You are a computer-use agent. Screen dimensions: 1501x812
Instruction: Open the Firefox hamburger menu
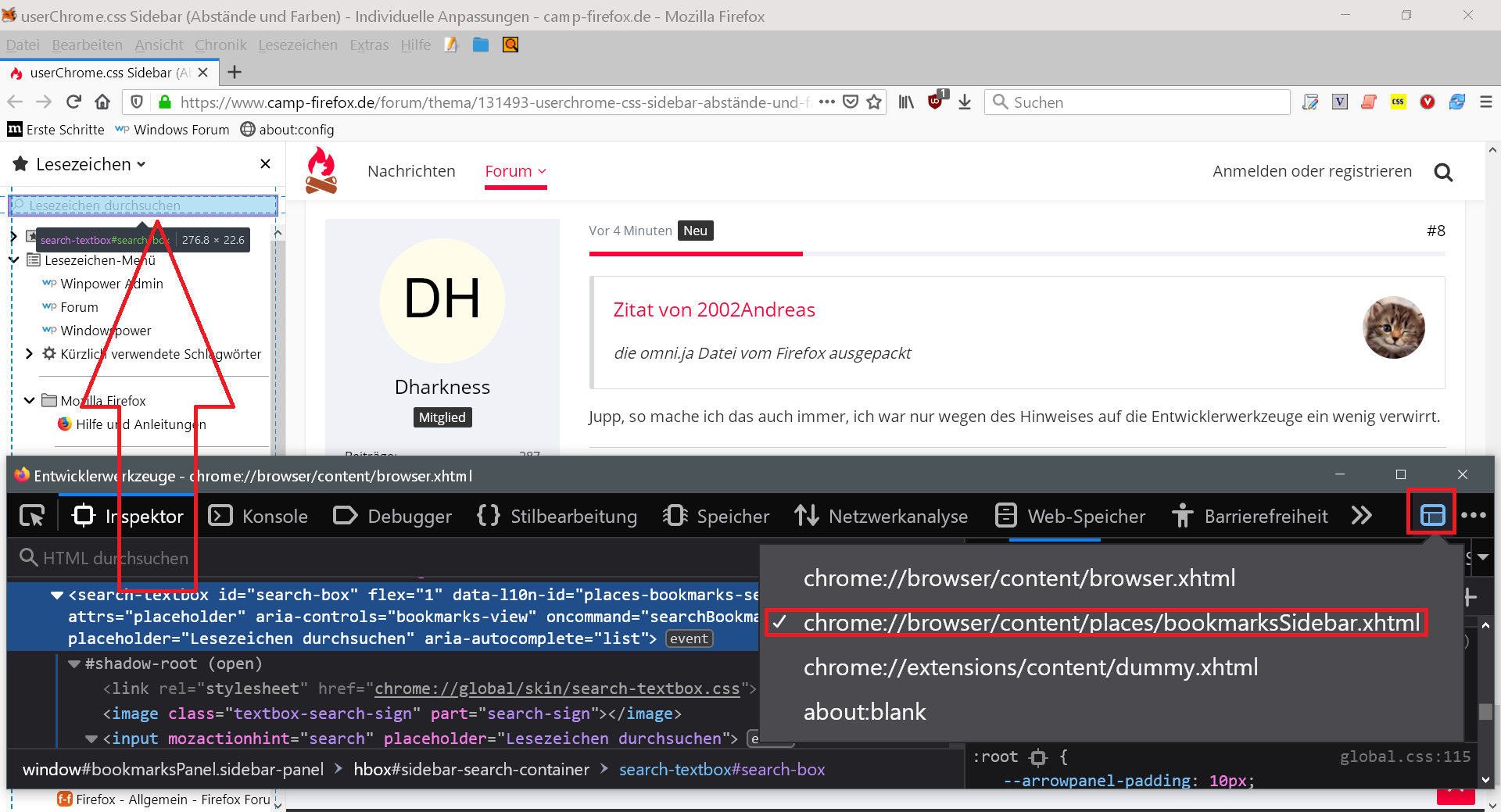point(1486,102)
